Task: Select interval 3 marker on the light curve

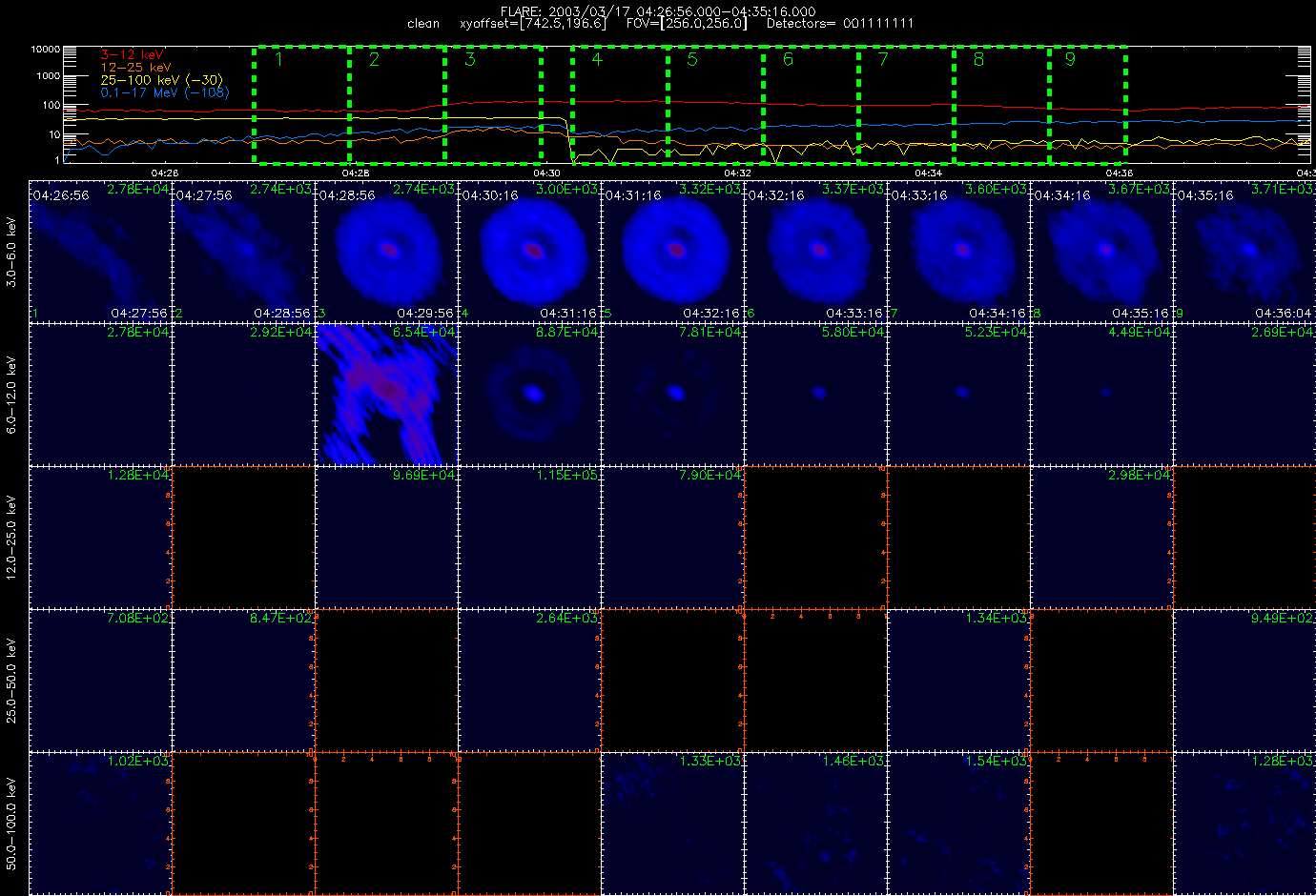Action: coord(469,59)
